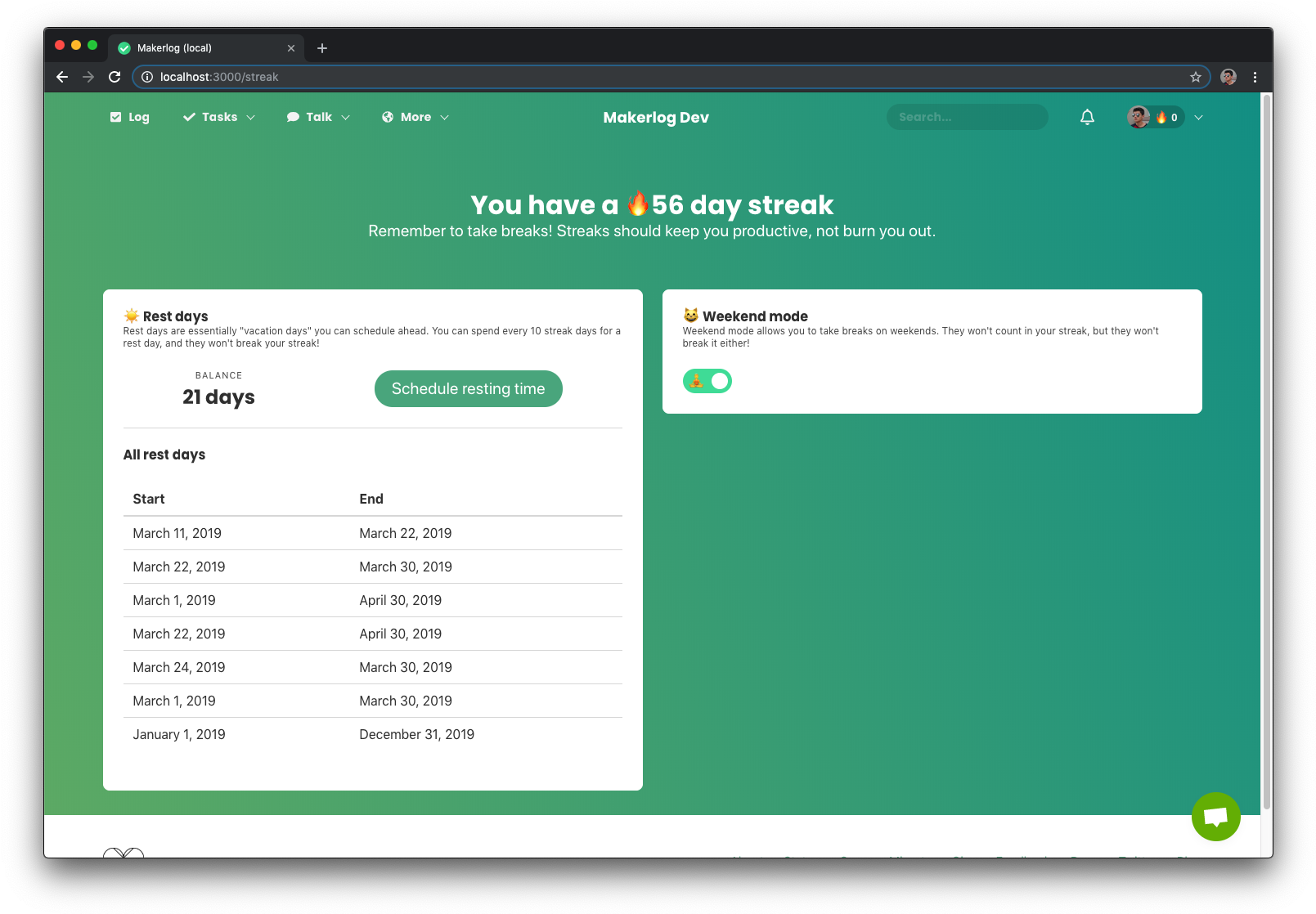Image resolution: width=1316 pixels, height=914 pixels.
Task: Open a new browser tab
Action: click(x=322, y=48)
